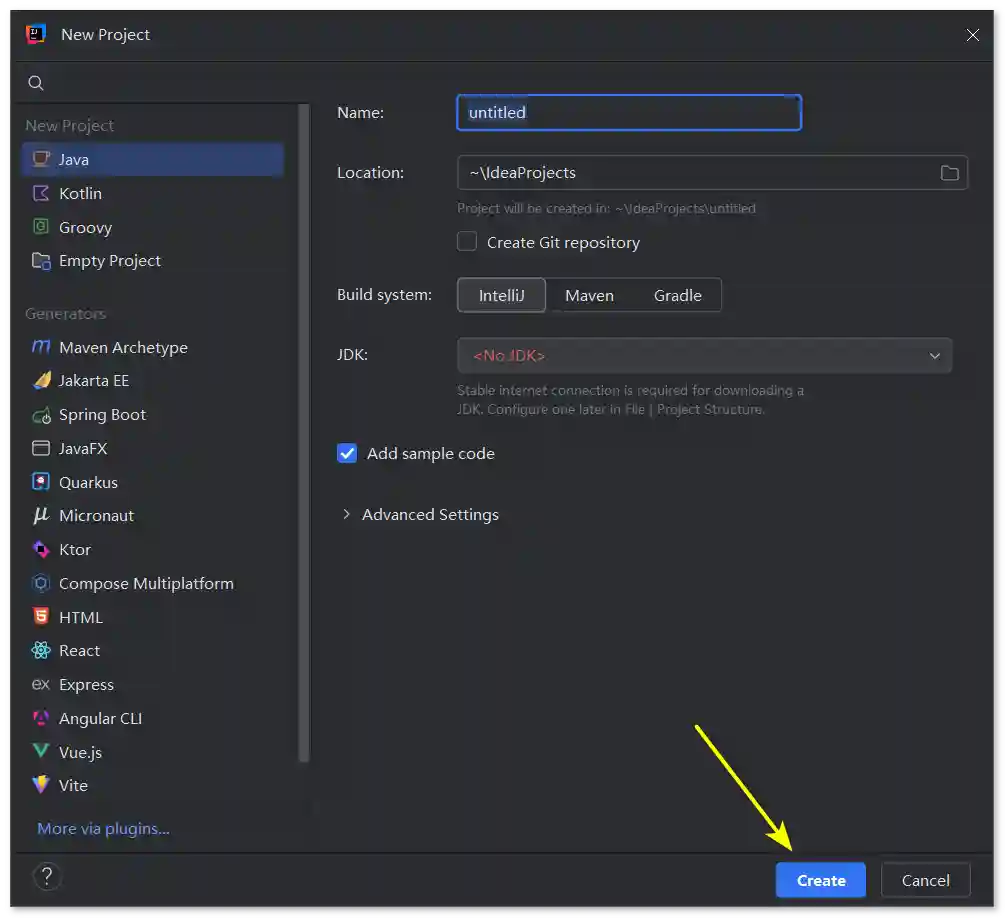Choose Empty Project from list

point(109,261)
